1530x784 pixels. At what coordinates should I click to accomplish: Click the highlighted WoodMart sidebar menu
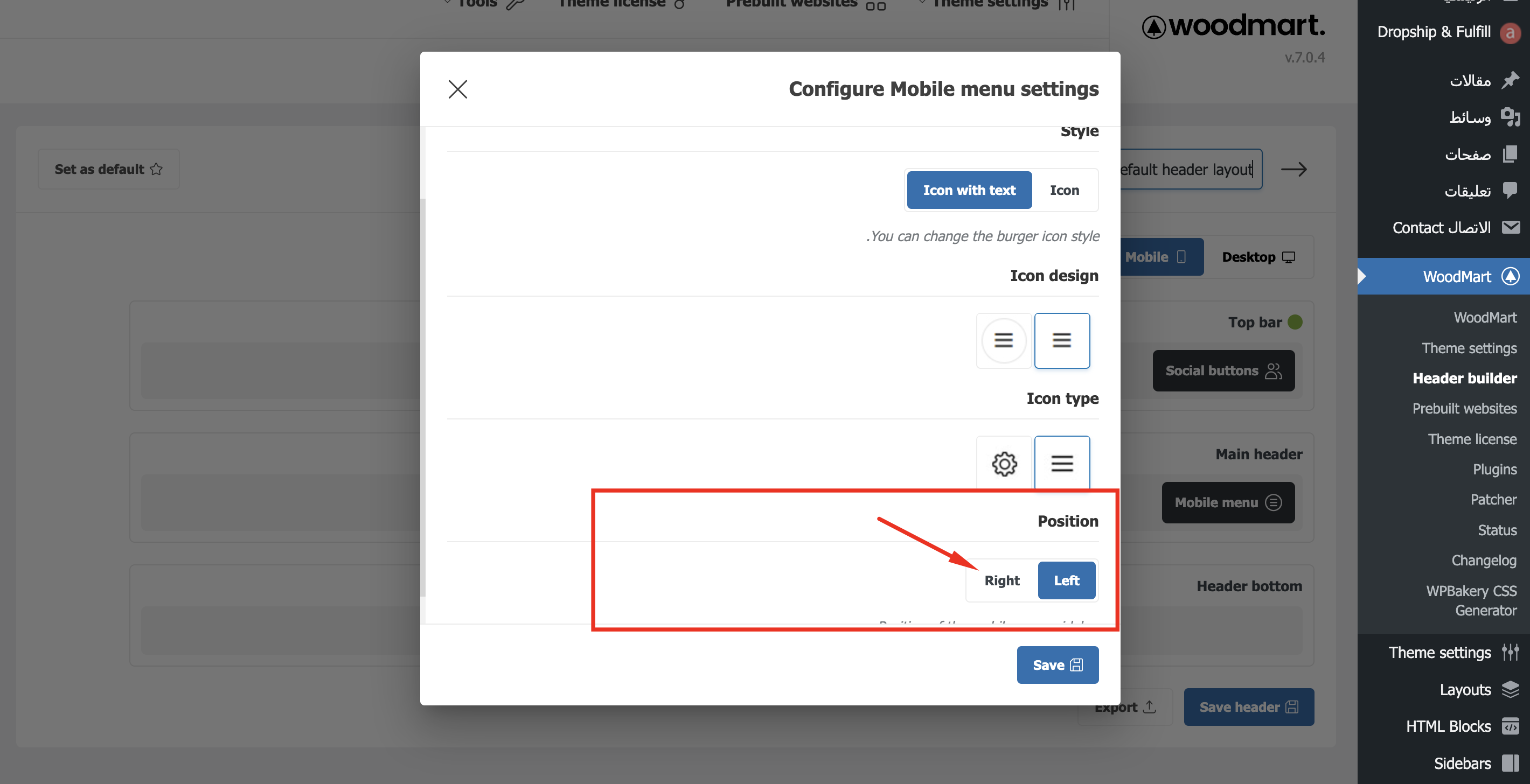tap(1443, 276)
